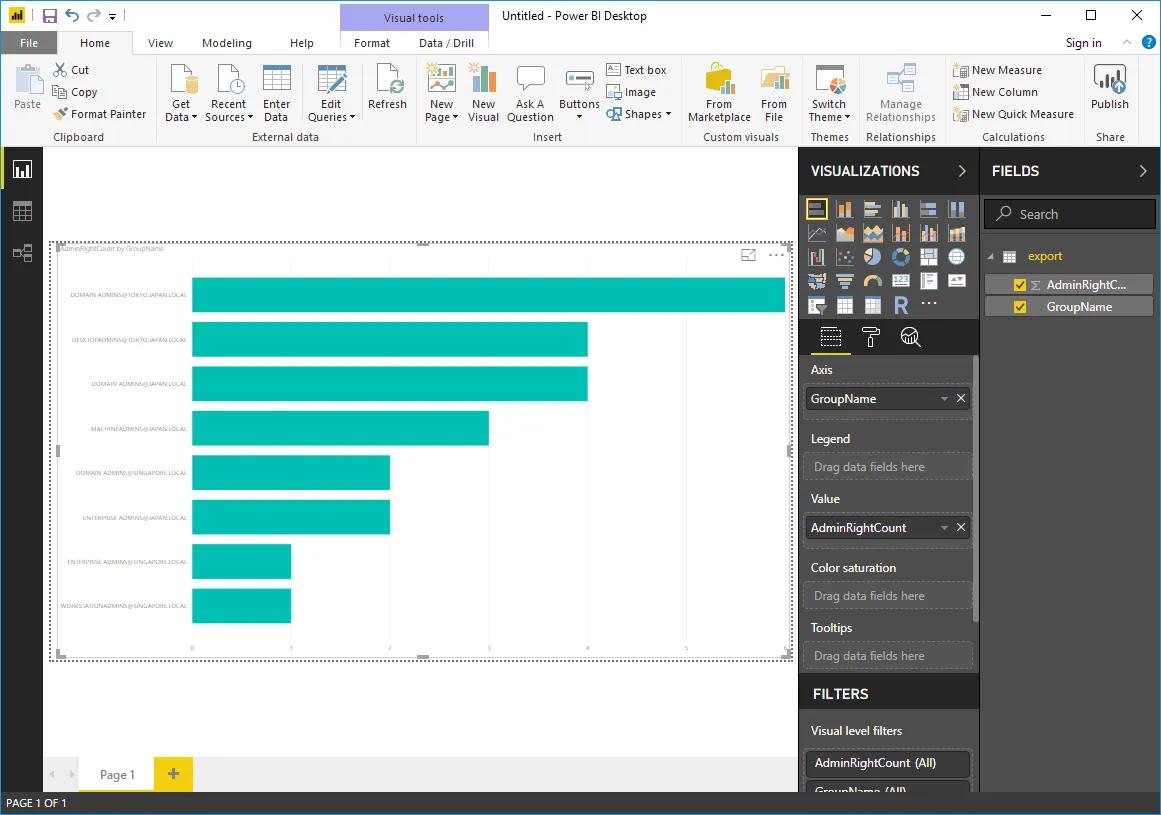Screen dimensions: 1161x815
Task: Click the Fields Search box
Action: coord(1069,214)
